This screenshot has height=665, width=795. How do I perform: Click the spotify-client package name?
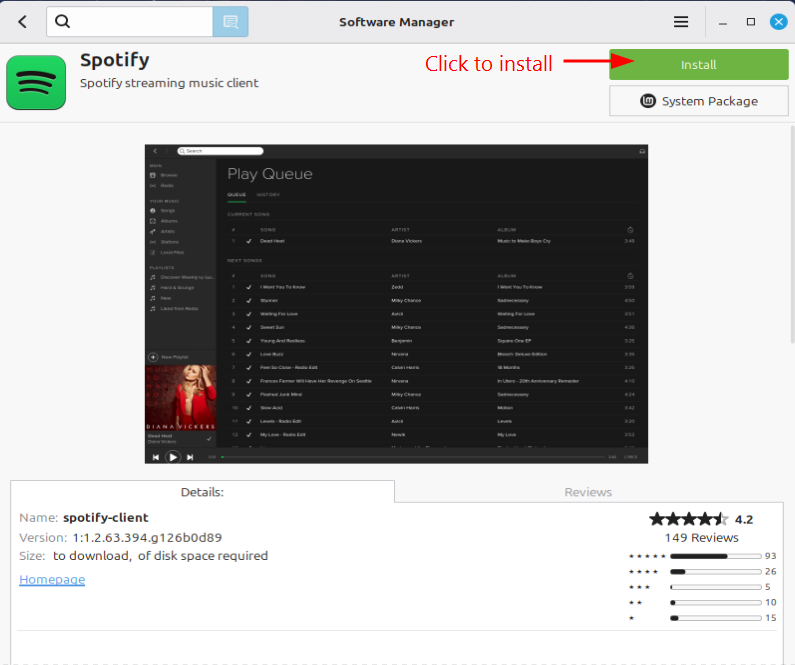click(x=105, y=518)
